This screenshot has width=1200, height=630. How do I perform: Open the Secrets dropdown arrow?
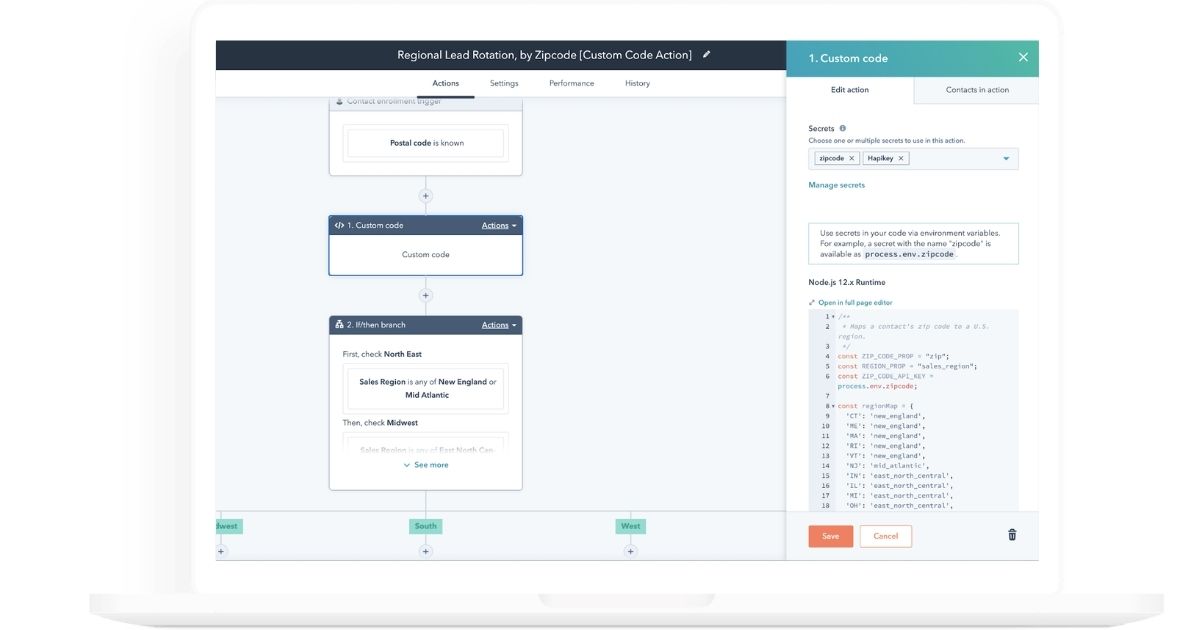pos(1006,158)
